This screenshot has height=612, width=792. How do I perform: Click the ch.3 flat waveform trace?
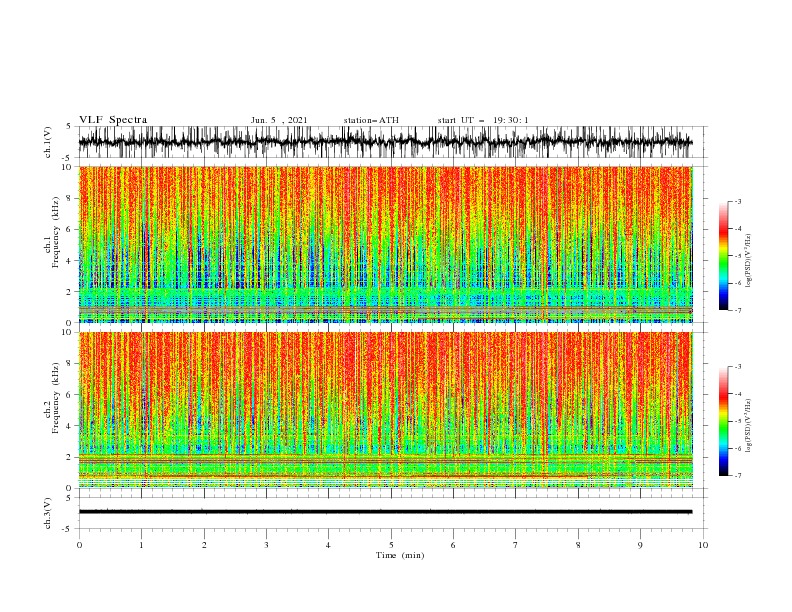point(385,512)
